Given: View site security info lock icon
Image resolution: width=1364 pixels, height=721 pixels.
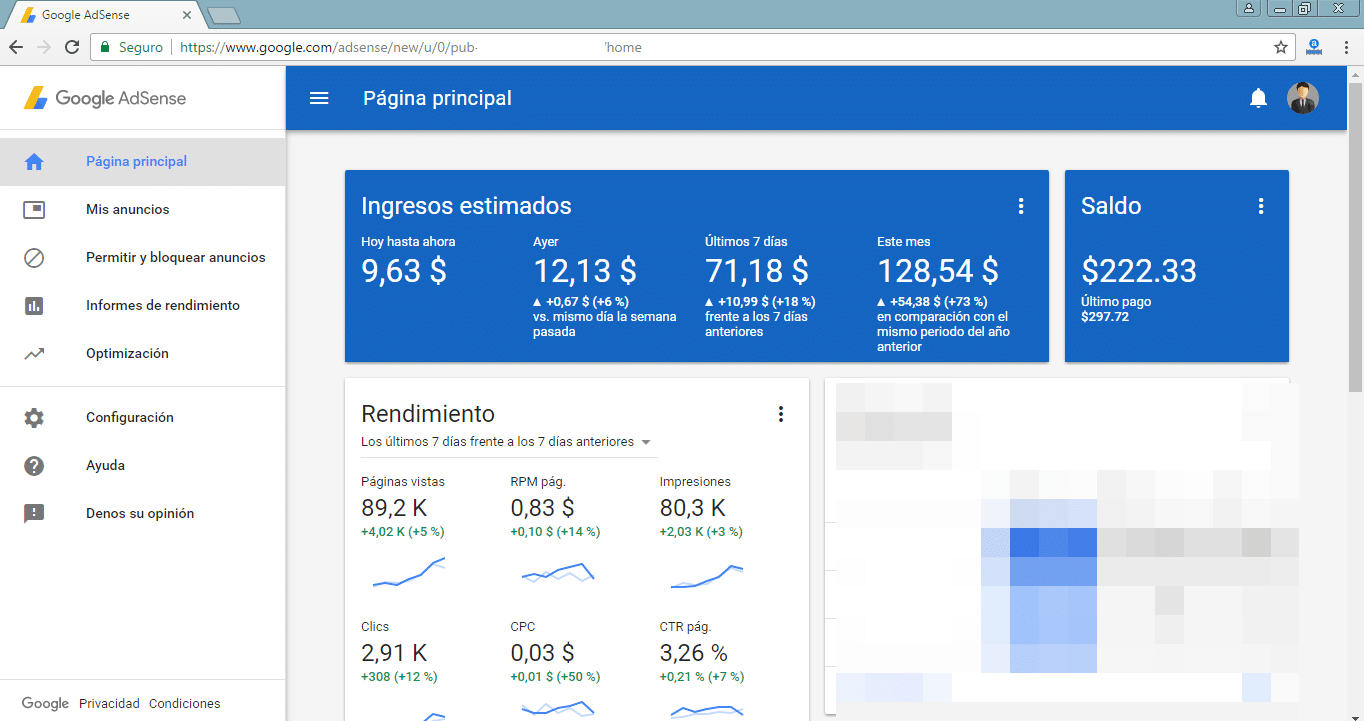Looking at the screenshot, I should (x=105, y=47).
